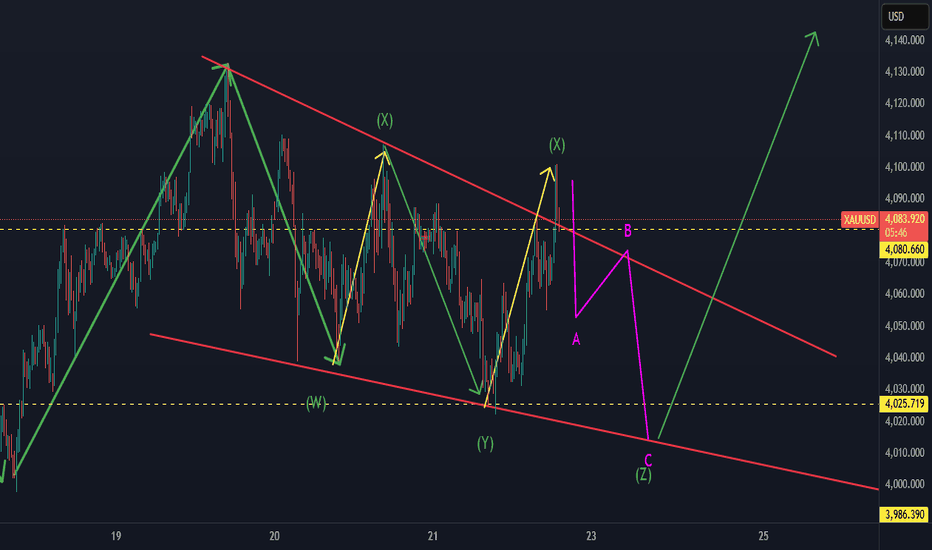Click the 4,010.000 price axis value
This screenshot has height=550, width=932.
tap(904, 452)
